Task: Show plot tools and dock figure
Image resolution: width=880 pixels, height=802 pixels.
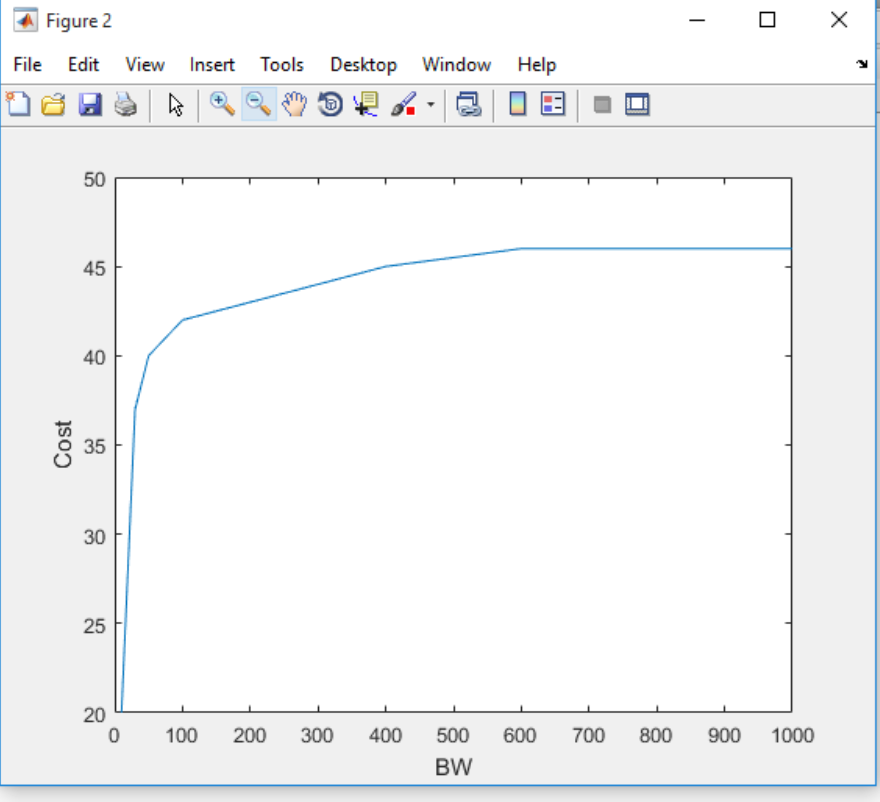Action: (x=638, y=104)
